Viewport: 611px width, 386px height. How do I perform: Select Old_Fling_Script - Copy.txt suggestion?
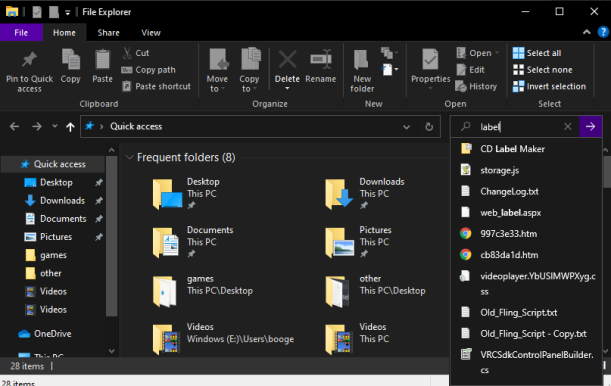pos(526,333)
